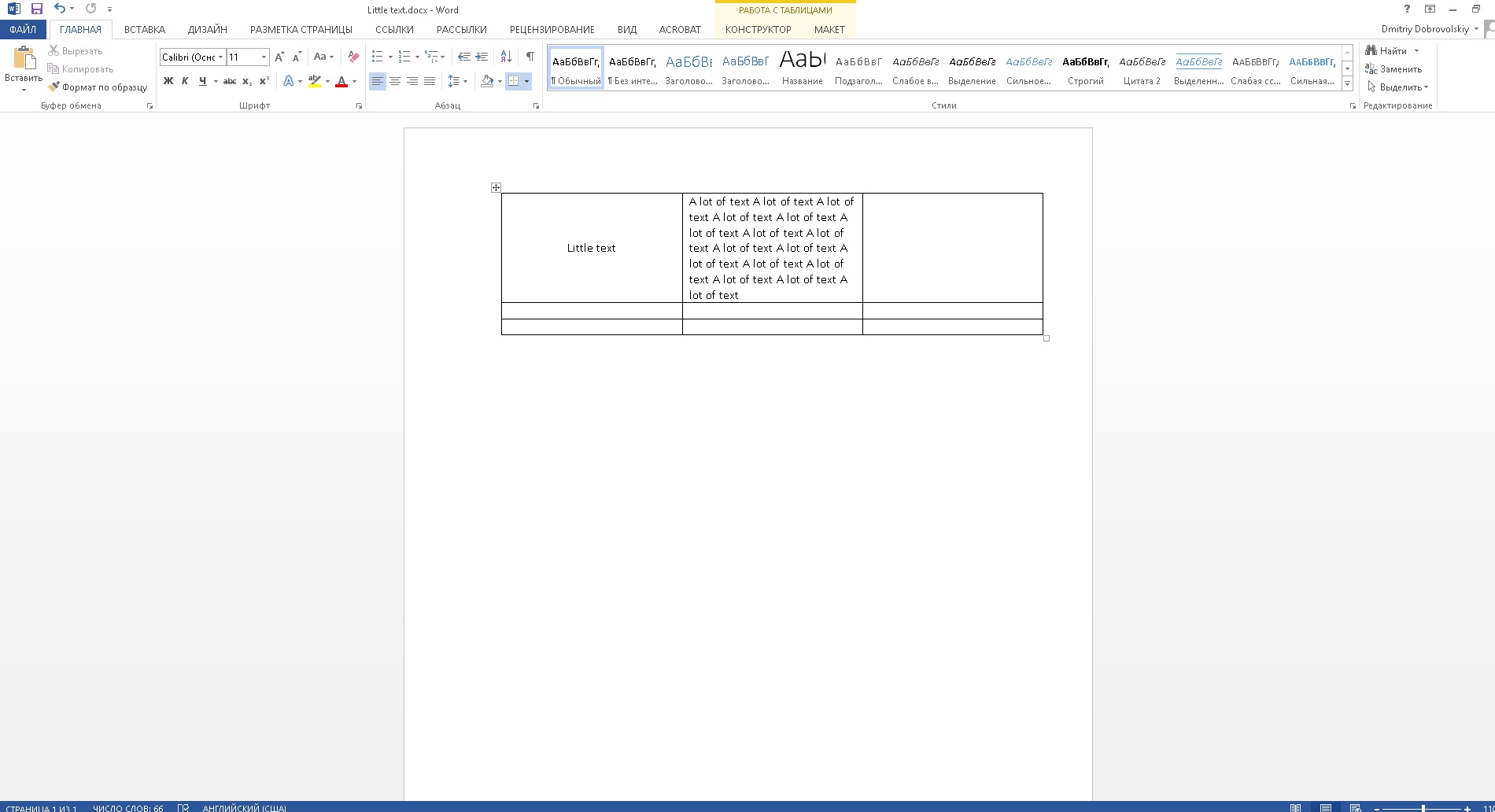This screenshot has height=812, width=1495.
Task: Center-align the paragraph text
Action: pos(395,81)
